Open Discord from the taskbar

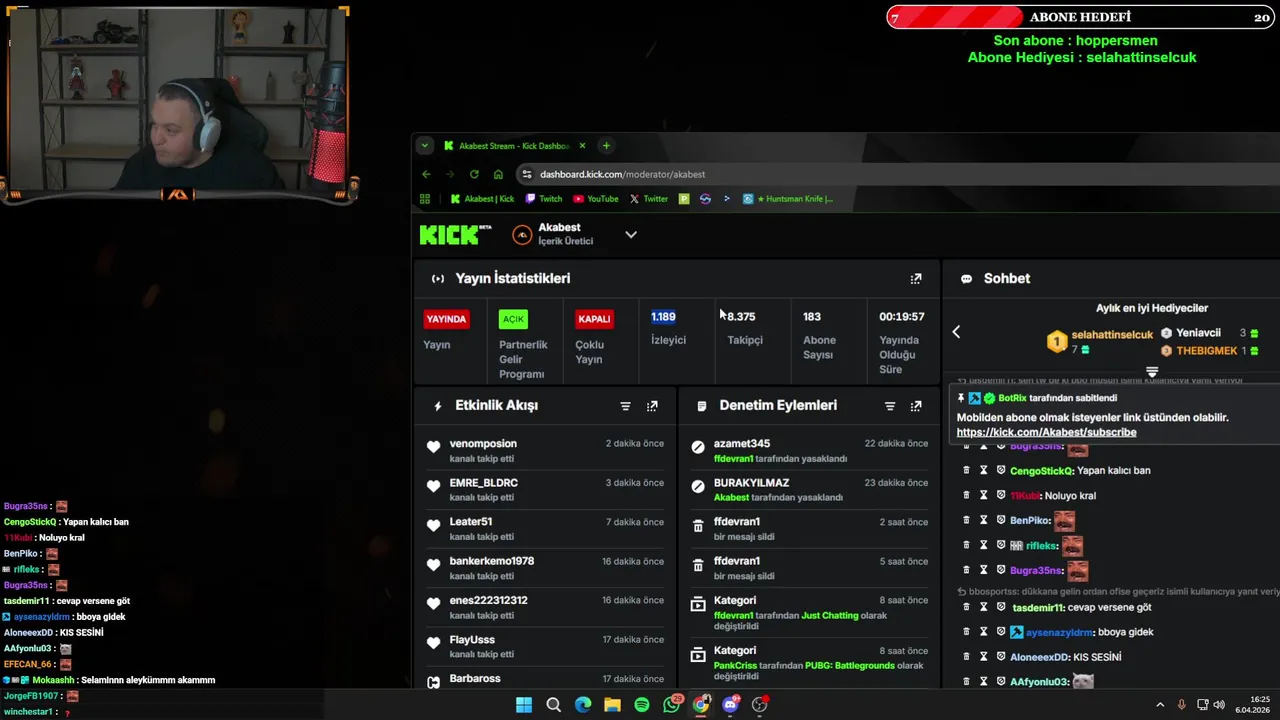tap(731, 705)
